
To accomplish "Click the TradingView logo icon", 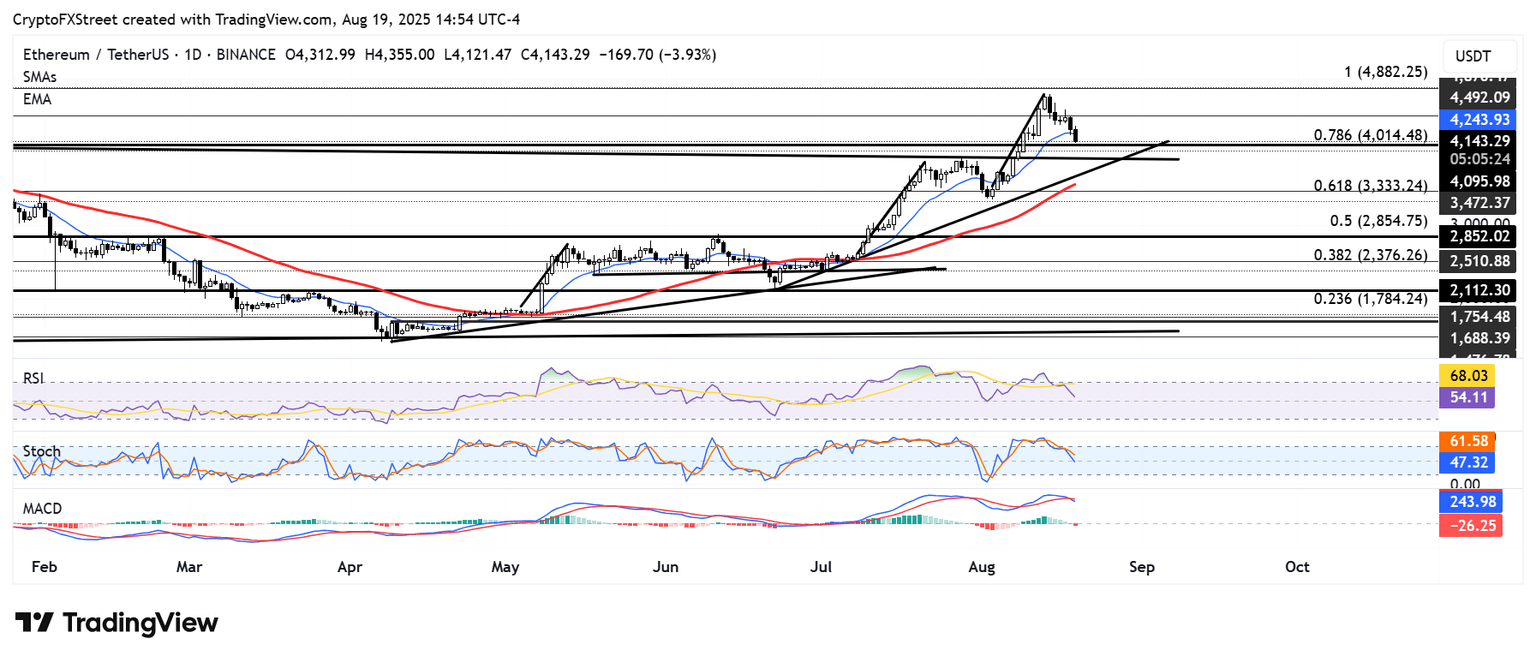I will (34, 623).
